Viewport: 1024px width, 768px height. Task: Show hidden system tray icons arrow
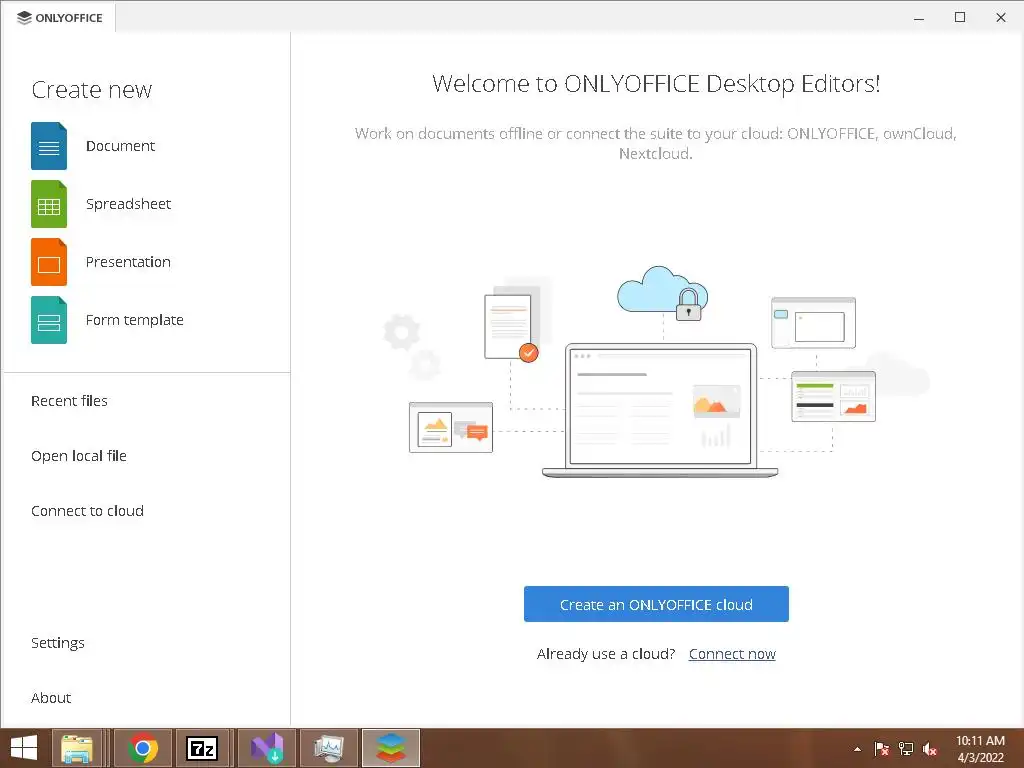click(x=857, y=749)
